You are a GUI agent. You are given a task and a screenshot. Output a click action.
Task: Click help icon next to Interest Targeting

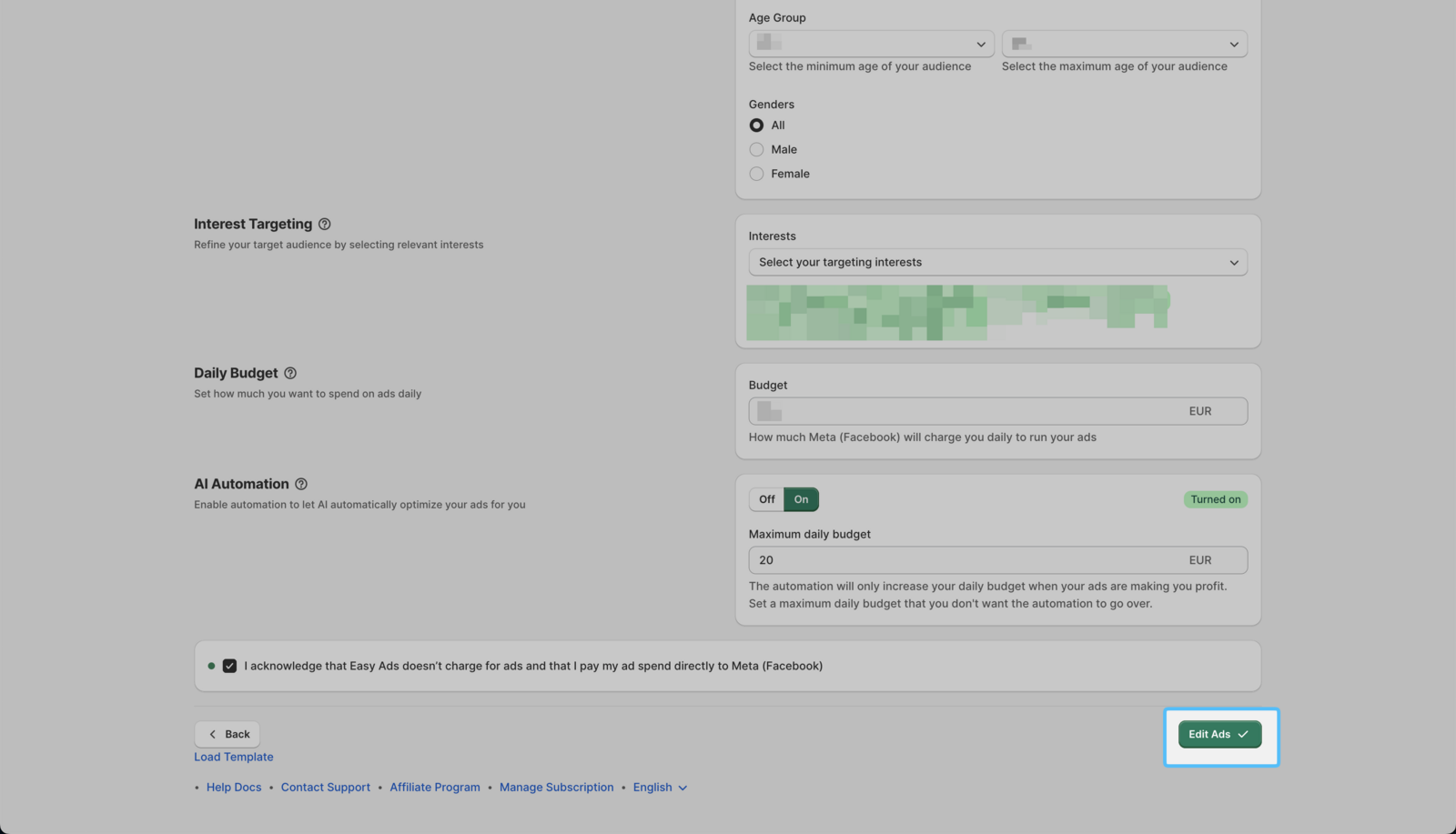click(324, 225)
